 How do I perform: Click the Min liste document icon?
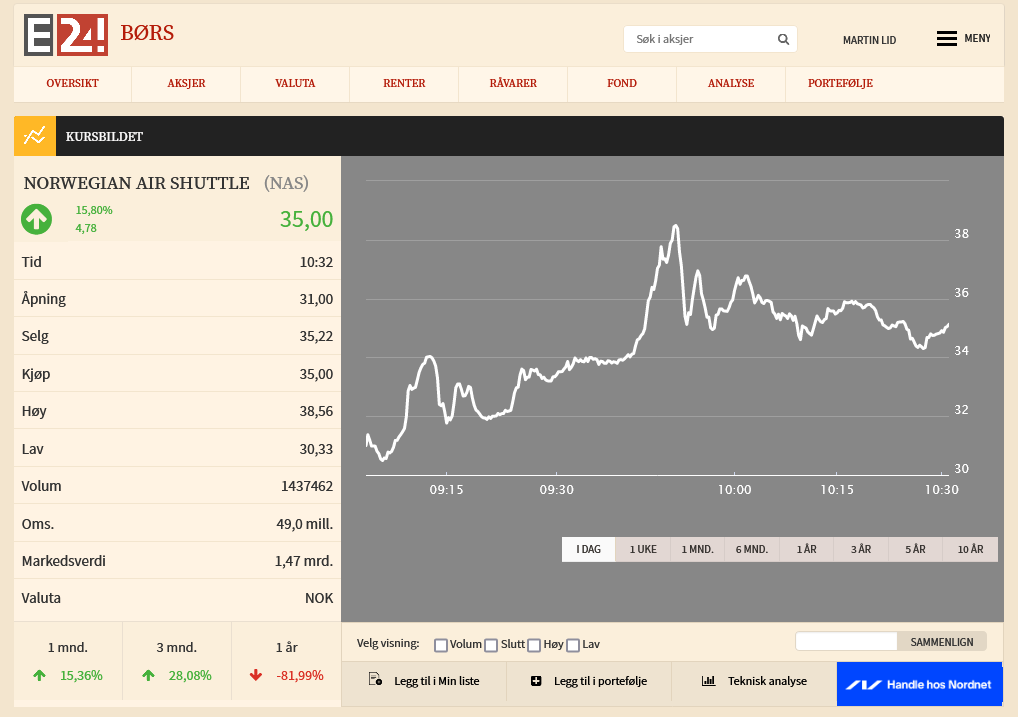[x=375, y=680]
